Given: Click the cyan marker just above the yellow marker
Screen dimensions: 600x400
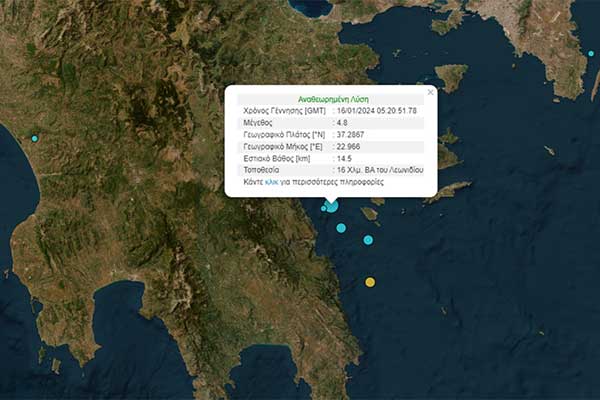Looking at the screenshot, I should (x=368, y=240).
